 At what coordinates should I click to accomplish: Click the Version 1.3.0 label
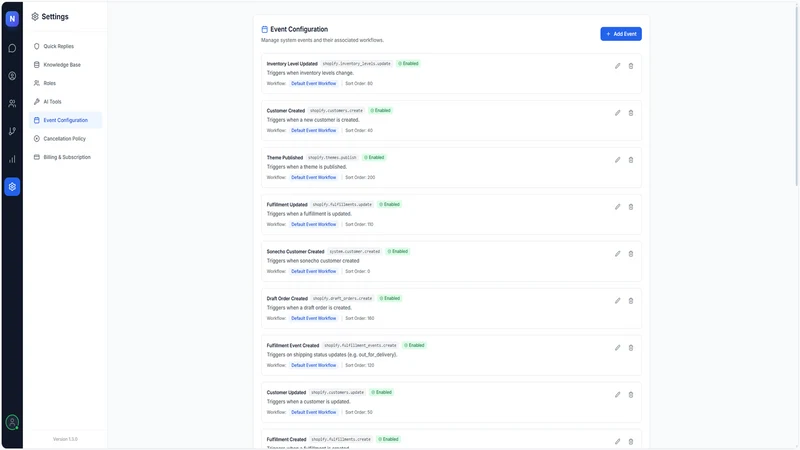click(x=65, y=439)
